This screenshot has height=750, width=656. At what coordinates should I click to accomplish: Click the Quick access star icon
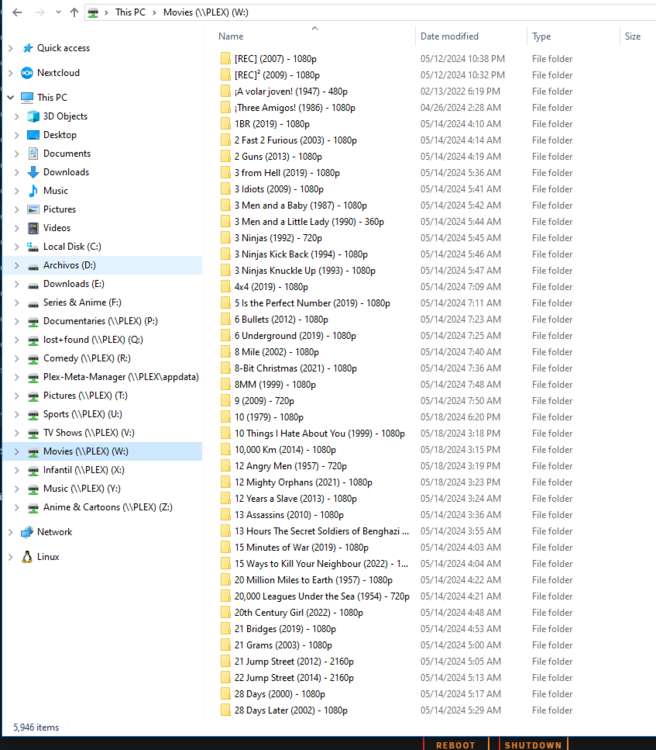pyautogui.click(x=28, y=48)
